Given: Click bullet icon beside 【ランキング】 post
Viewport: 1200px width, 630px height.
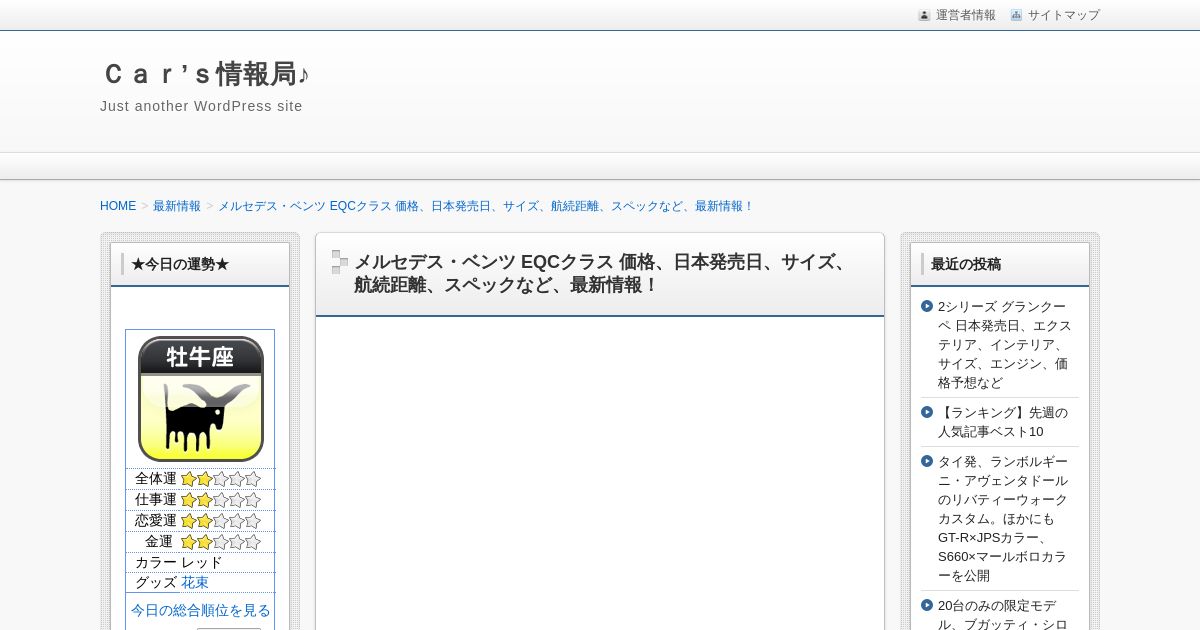Looking at the screenshot, I should pyautogui.click(x=927, y=412).
